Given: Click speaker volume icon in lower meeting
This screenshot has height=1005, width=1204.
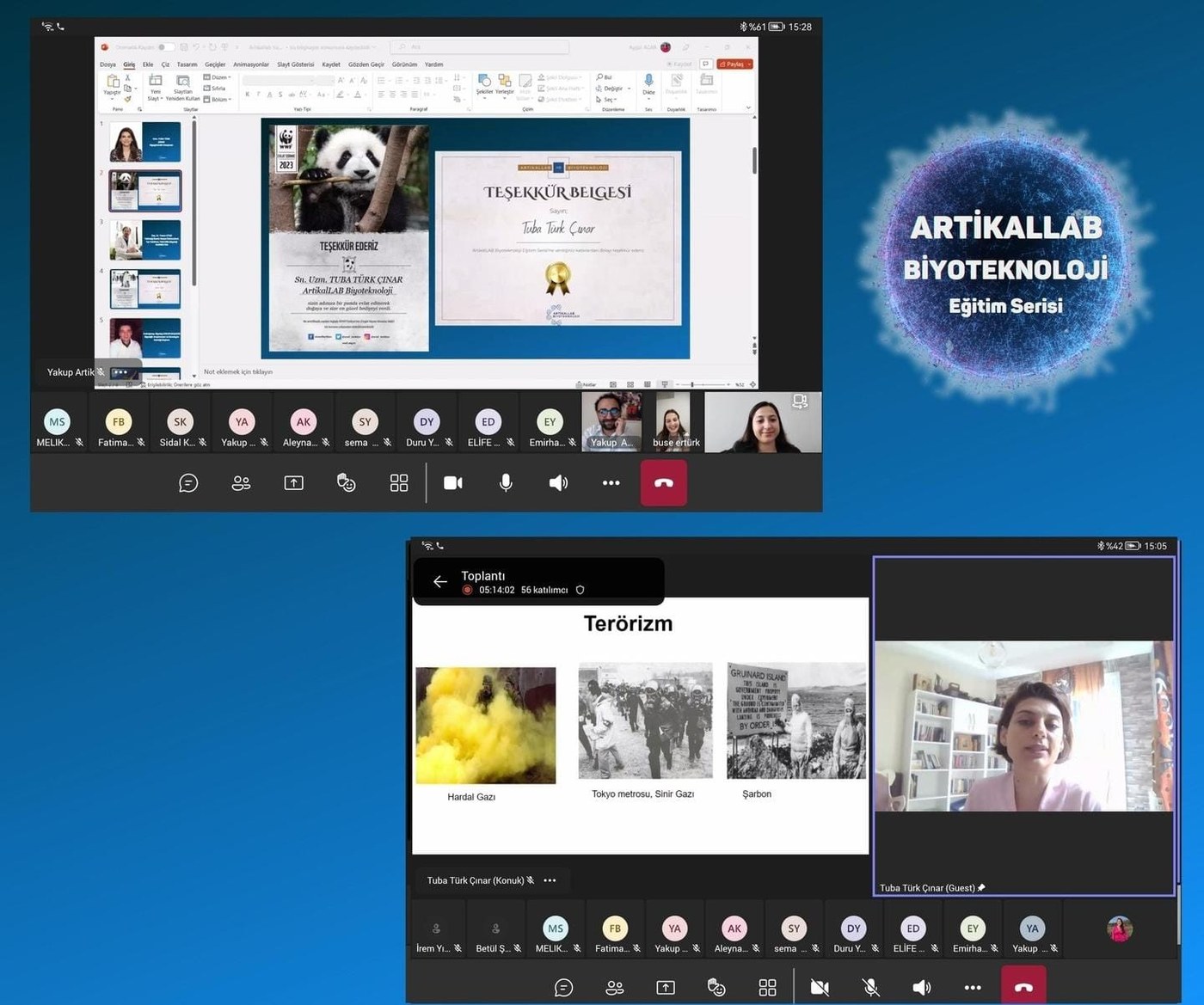Looking at the screenshot, I should point(922,988).
